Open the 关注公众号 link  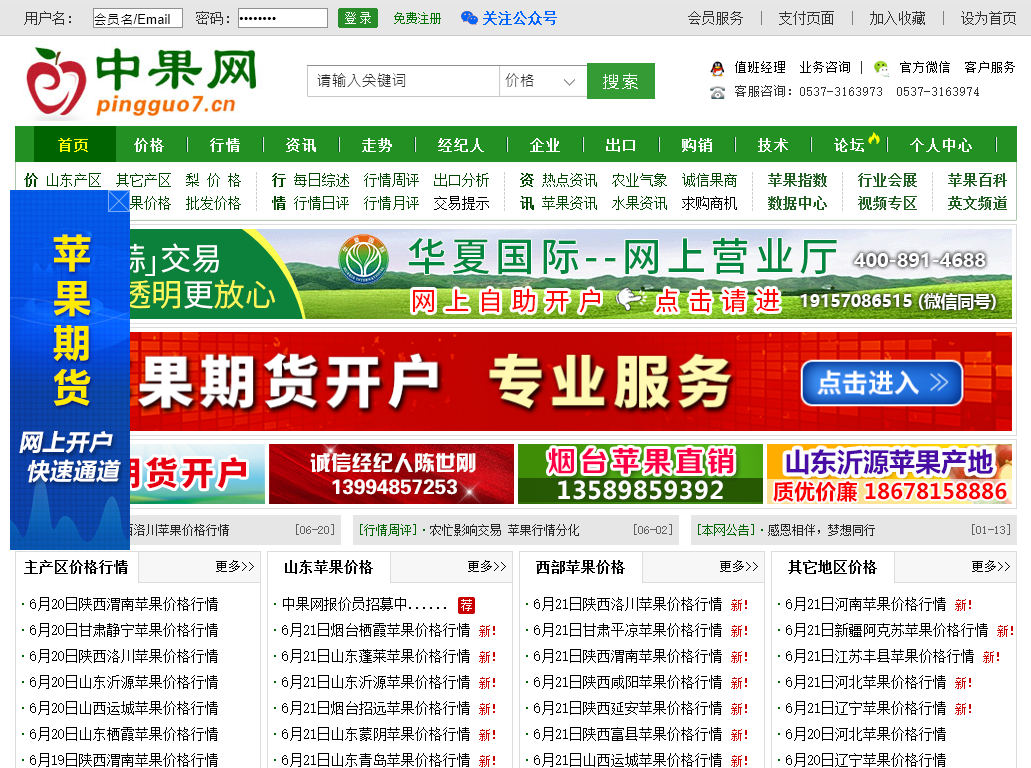519,18
